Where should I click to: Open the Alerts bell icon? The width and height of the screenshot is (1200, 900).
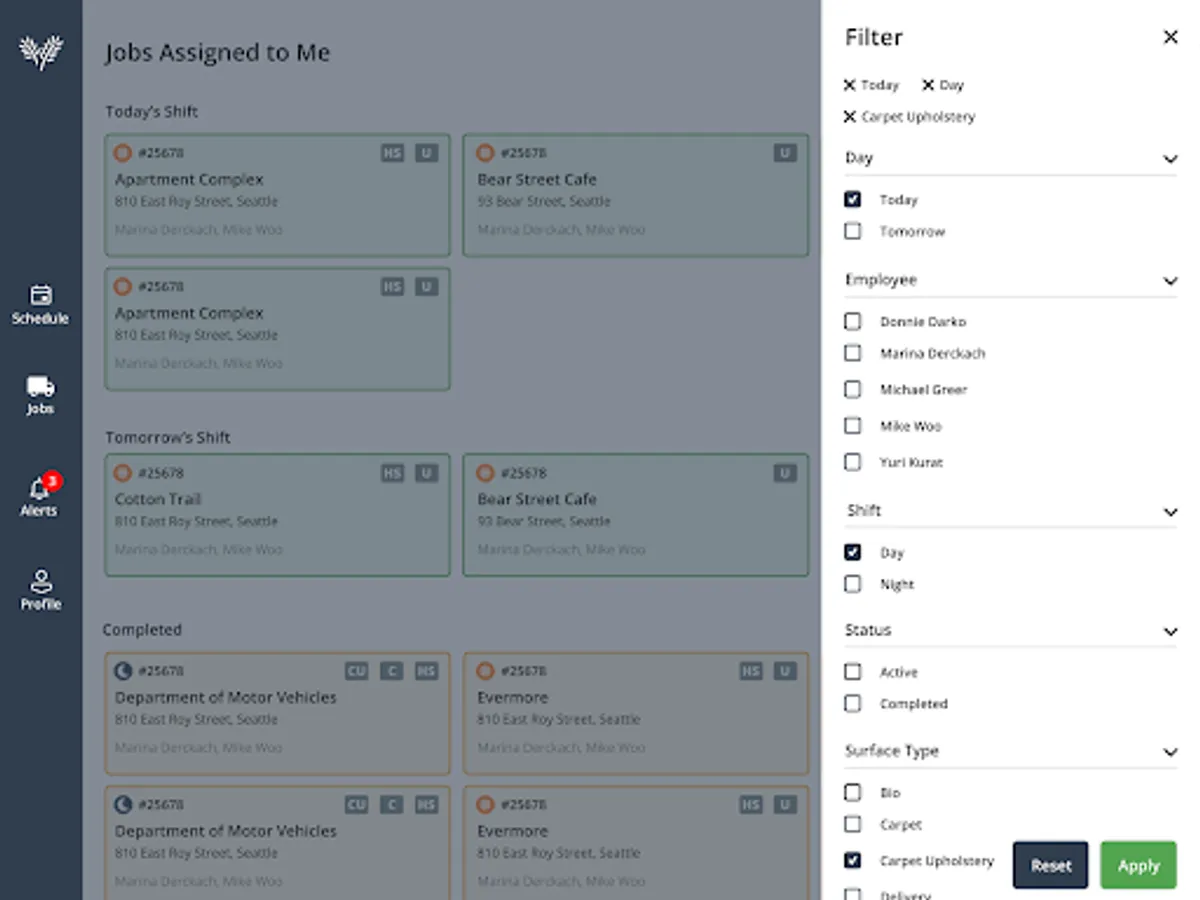click(x=40, y=489)
